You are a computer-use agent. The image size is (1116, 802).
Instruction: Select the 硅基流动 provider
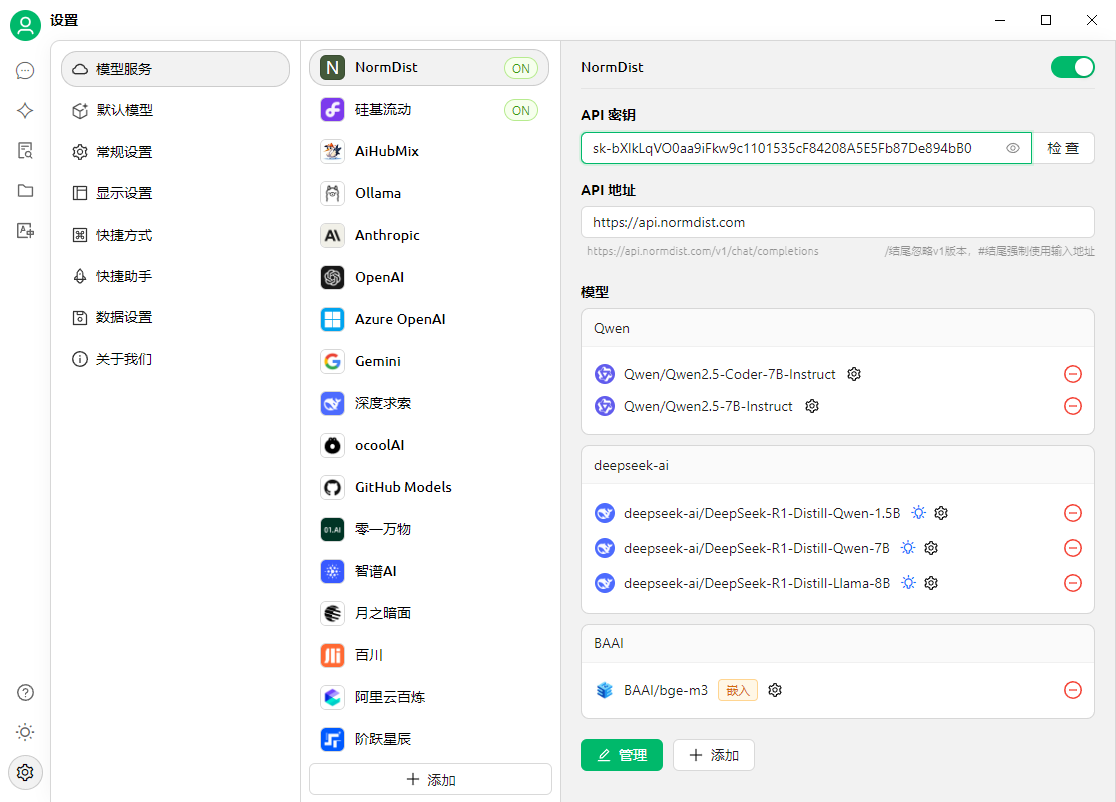coord(429,110)
